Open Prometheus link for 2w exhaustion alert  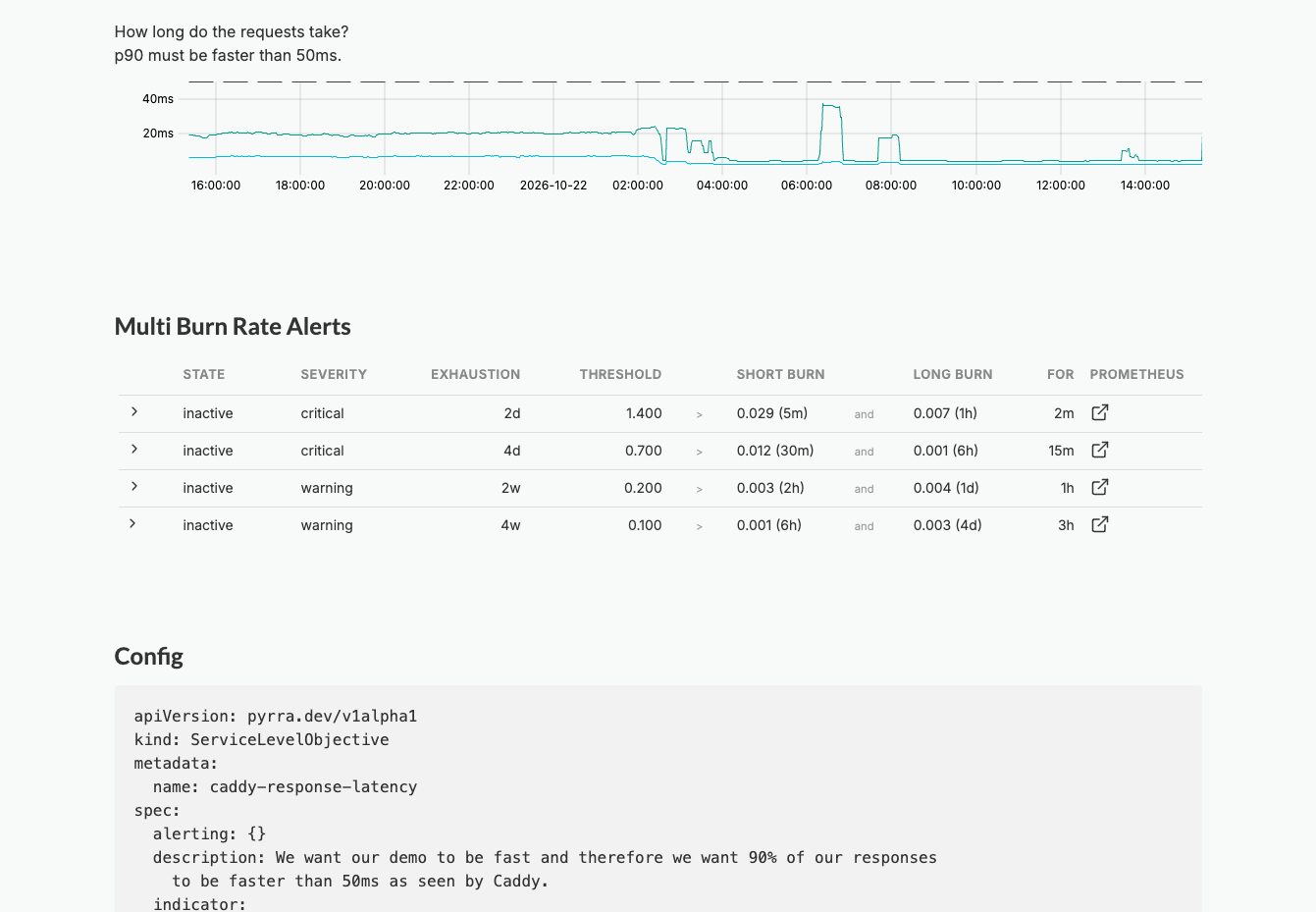[1100, 488]
